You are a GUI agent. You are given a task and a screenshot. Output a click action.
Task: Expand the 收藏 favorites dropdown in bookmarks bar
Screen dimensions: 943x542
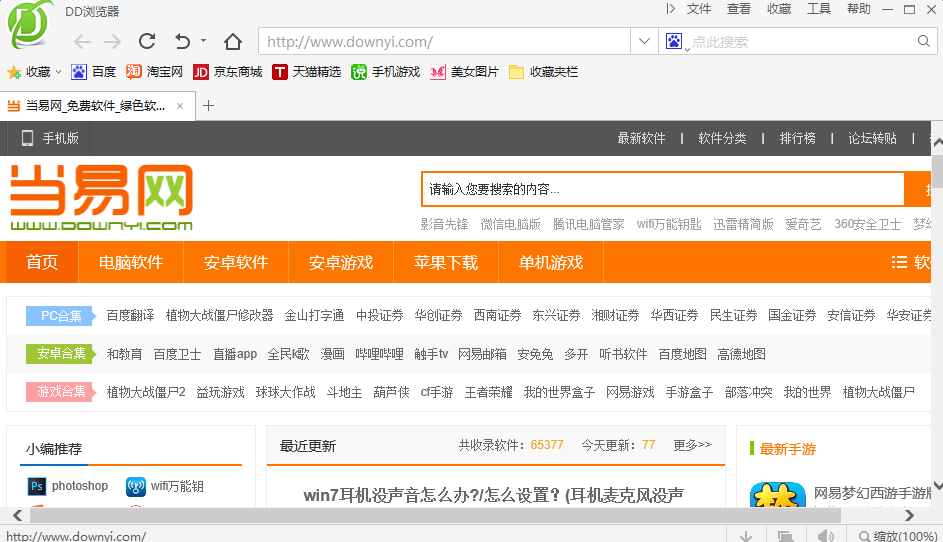[x=58, y=72]
